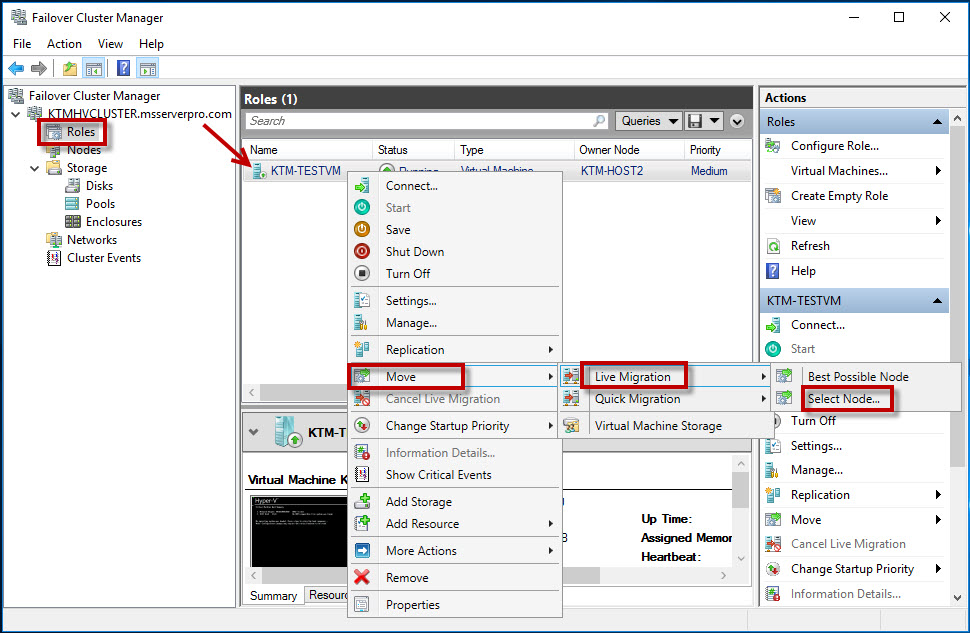Click the Up One Level folder toolbar icon

(x=70, y=68)
